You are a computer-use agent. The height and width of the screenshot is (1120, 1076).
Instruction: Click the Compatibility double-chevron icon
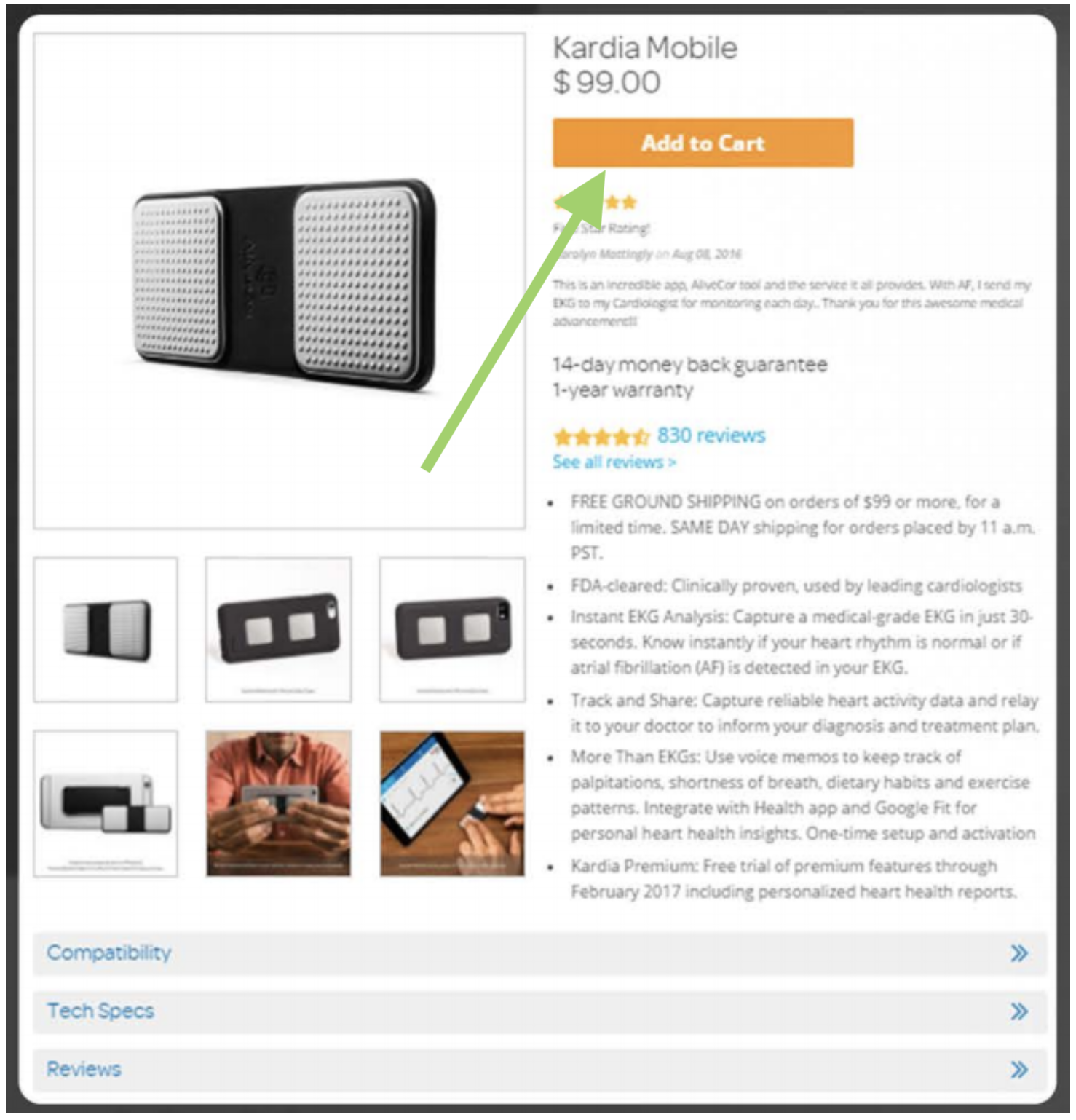(x=1019, y=953)
